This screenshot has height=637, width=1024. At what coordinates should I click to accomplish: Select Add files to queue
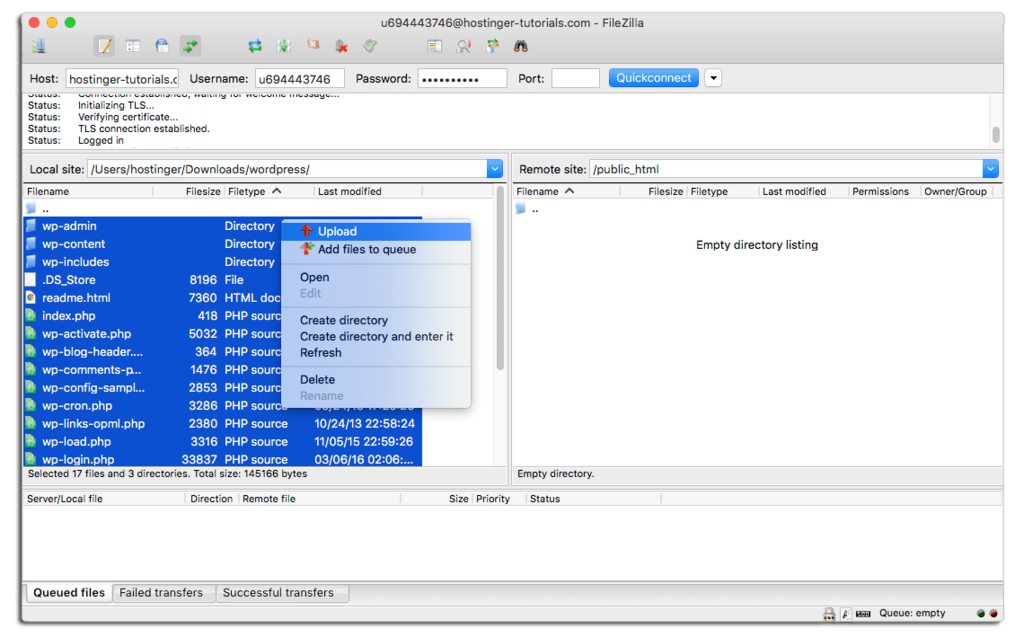[x=376, y=250]
